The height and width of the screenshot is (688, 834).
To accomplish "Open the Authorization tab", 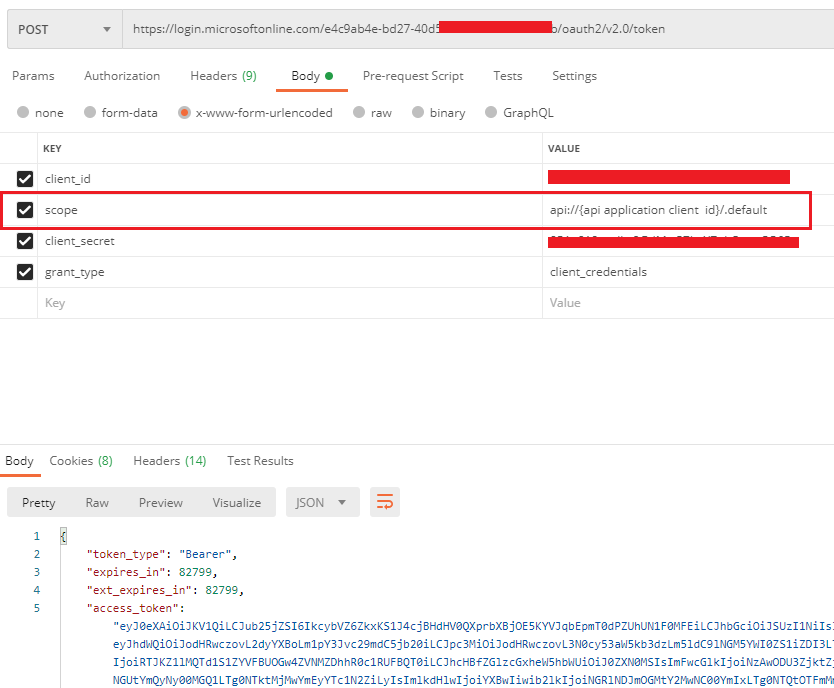I will [x=122, y=76].
